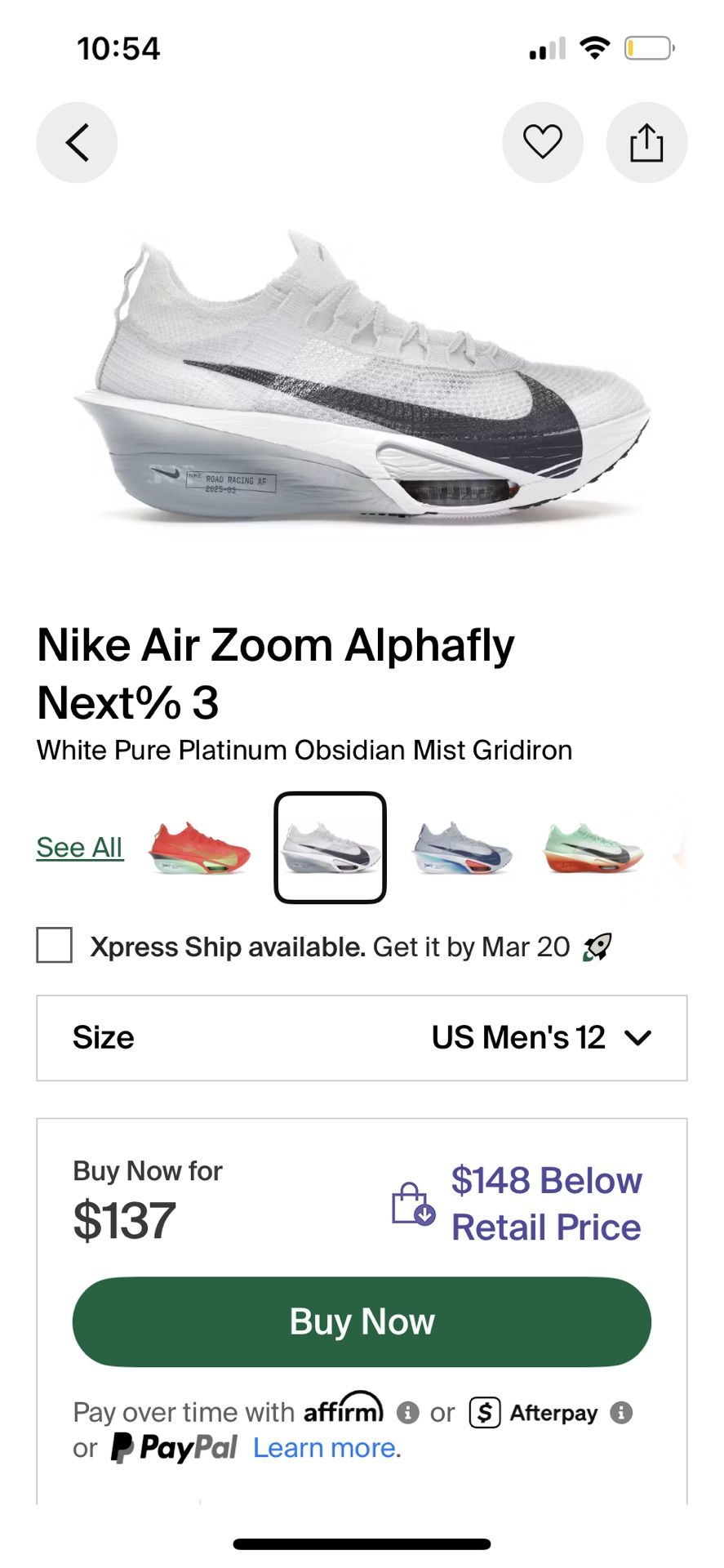
Task: Open the Size dropdown
Action: click(x=362, y=1038)
